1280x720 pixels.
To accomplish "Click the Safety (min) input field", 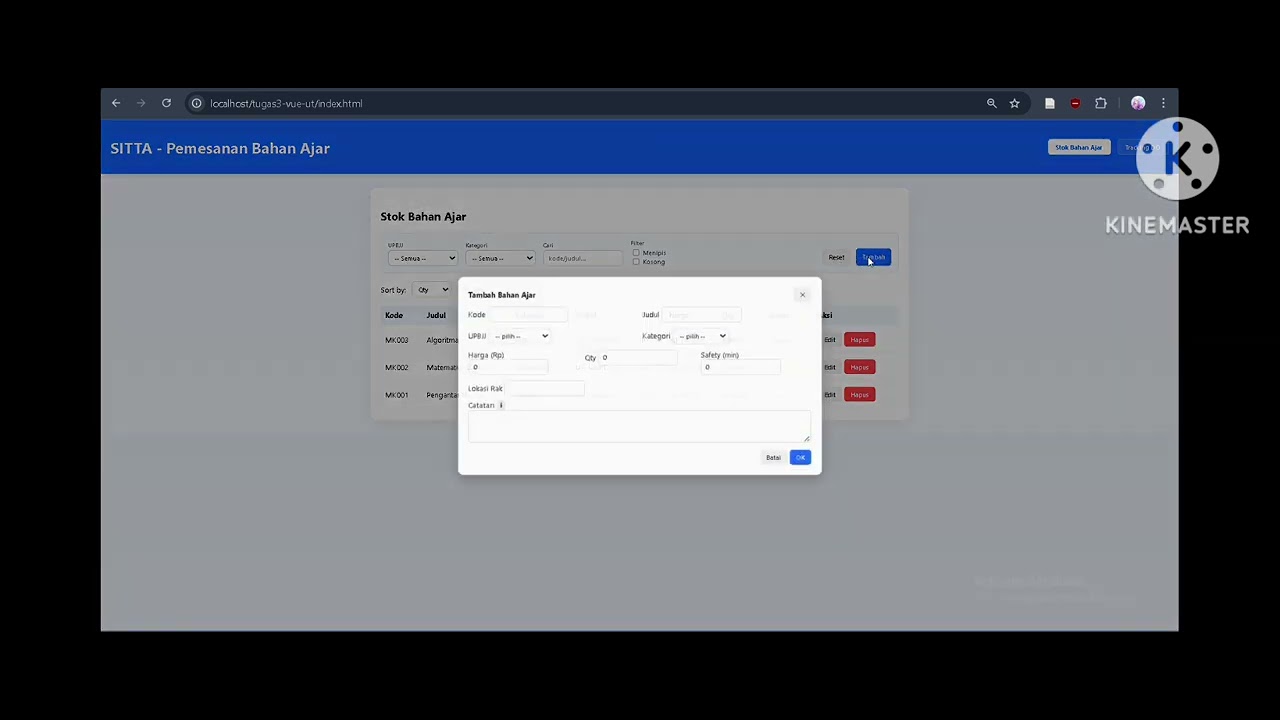I will click(x=740, y=367).
